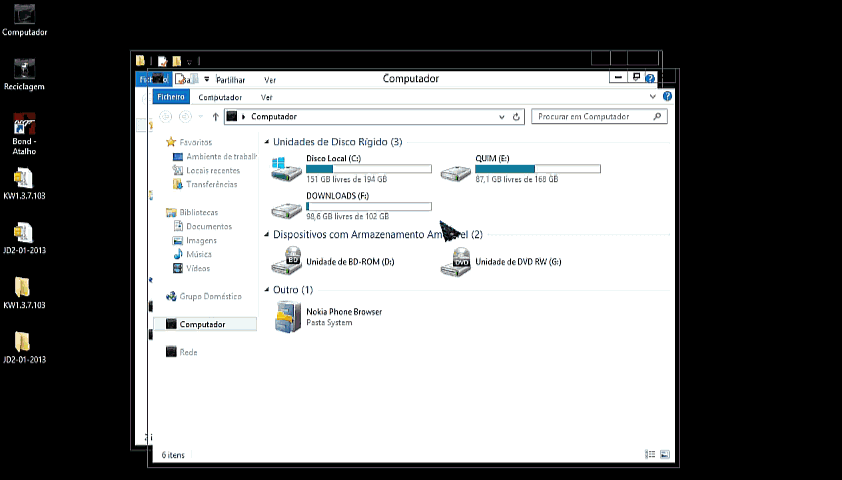842x480 pixels.
Task: Open the address bar history dropdown
Action: pyautogui.click(x=502, y=117)
